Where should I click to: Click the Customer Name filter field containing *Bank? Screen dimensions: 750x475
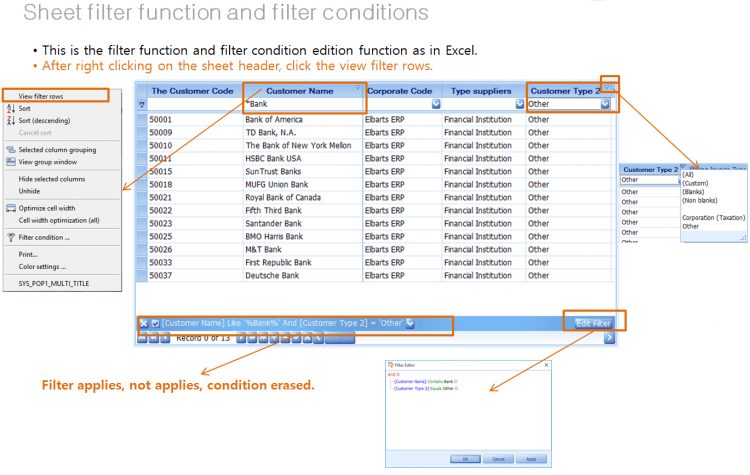click(x=304, y=104)
